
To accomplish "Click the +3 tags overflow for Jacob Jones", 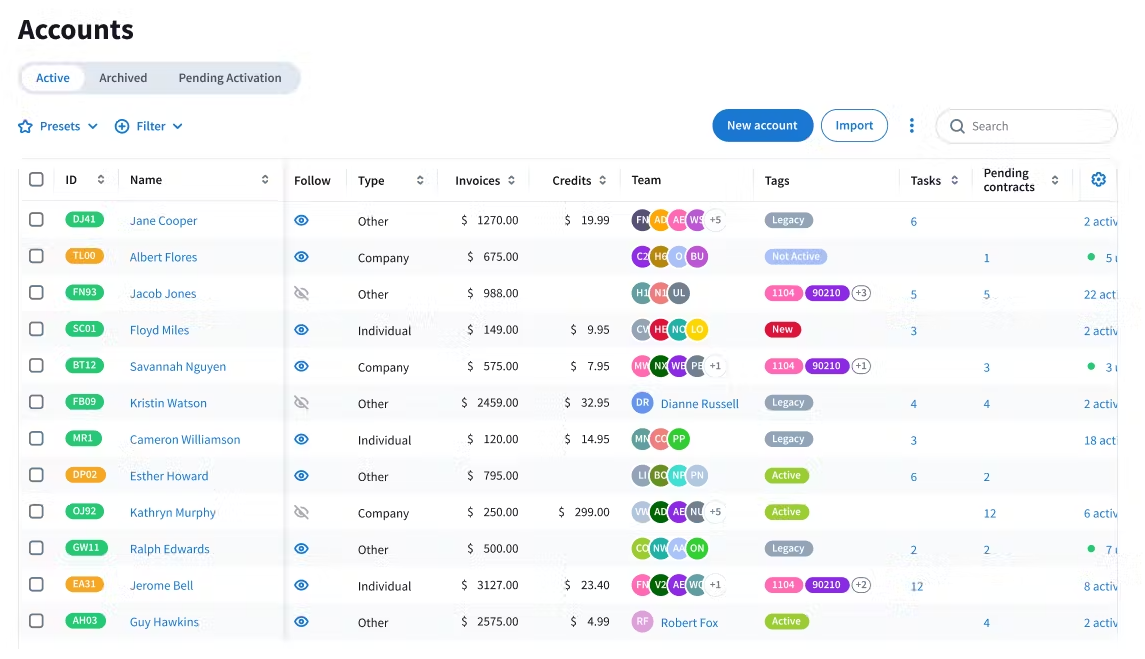I will point(861,293).
